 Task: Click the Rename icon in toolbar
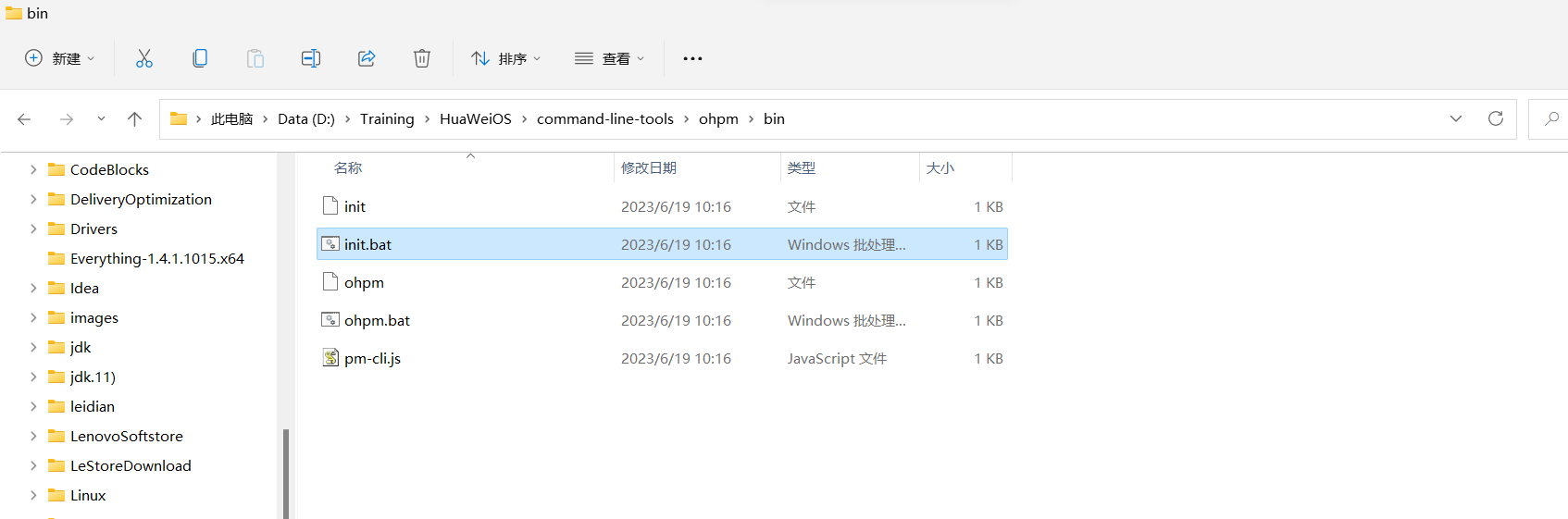[x=311, y=58]
